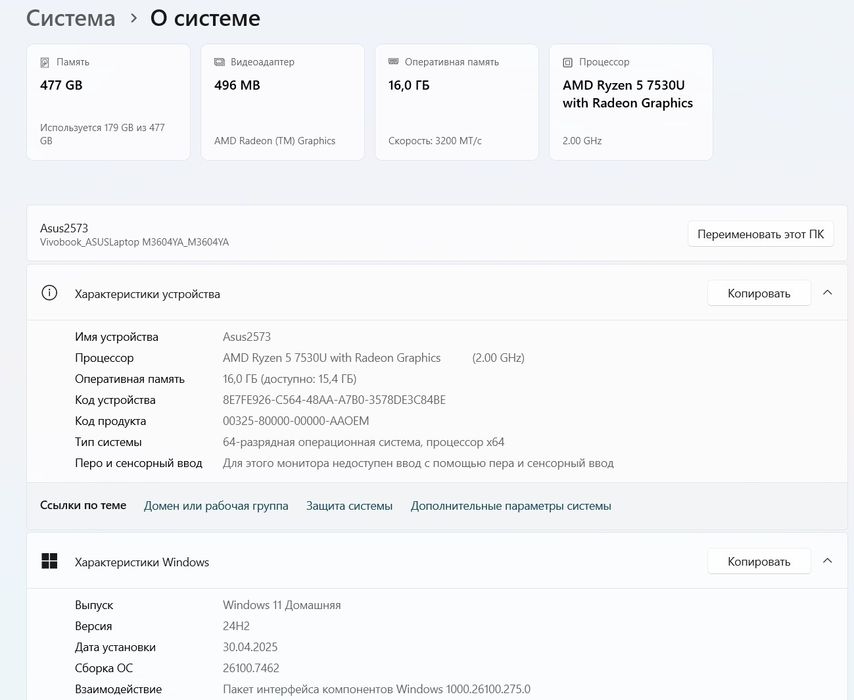Click the storage icon in Память card
Screen dimensions: 854x700
pyautogui.click(x=44, y=62)
